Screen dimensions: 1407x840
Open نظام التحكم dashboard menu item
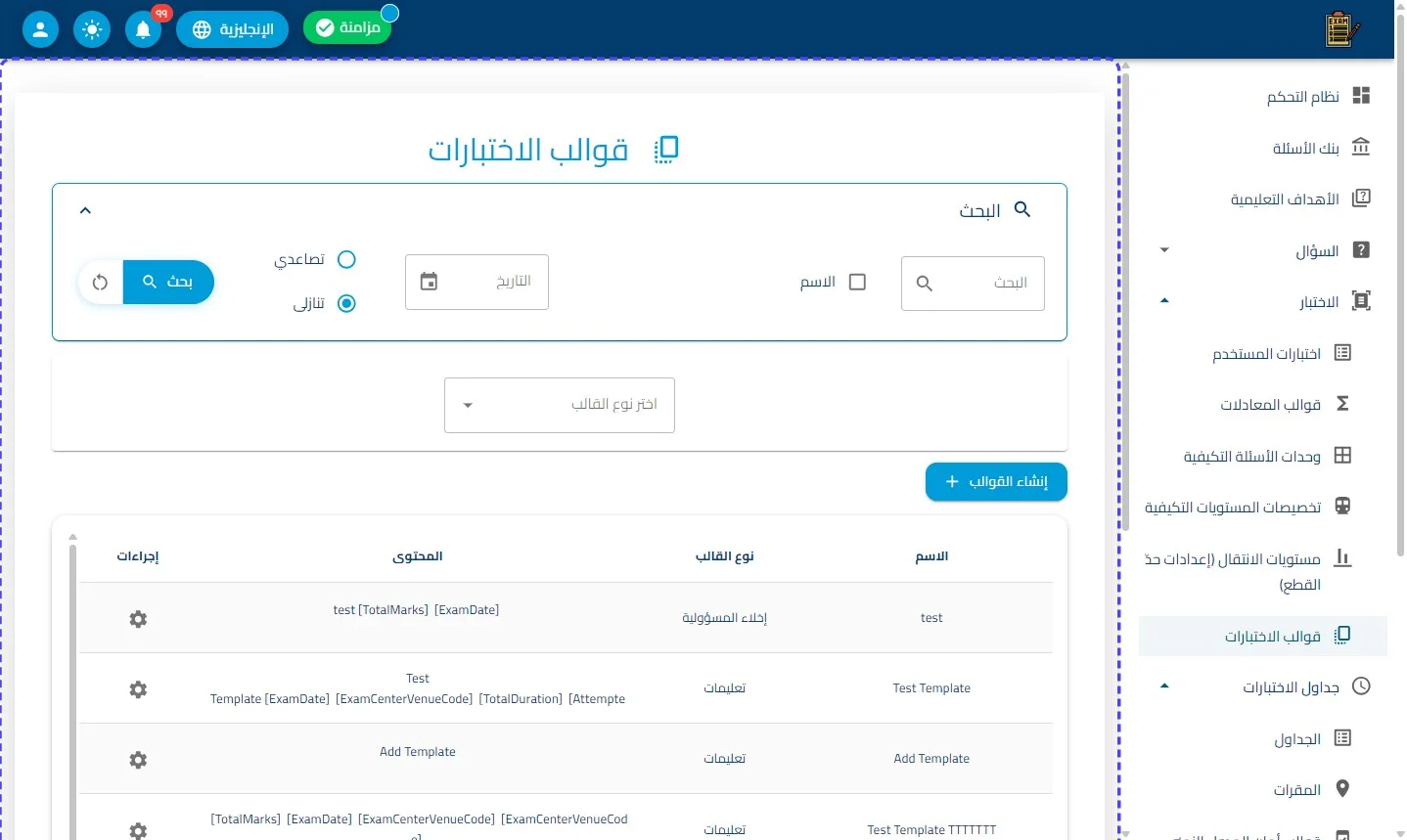coord(1263,96)
